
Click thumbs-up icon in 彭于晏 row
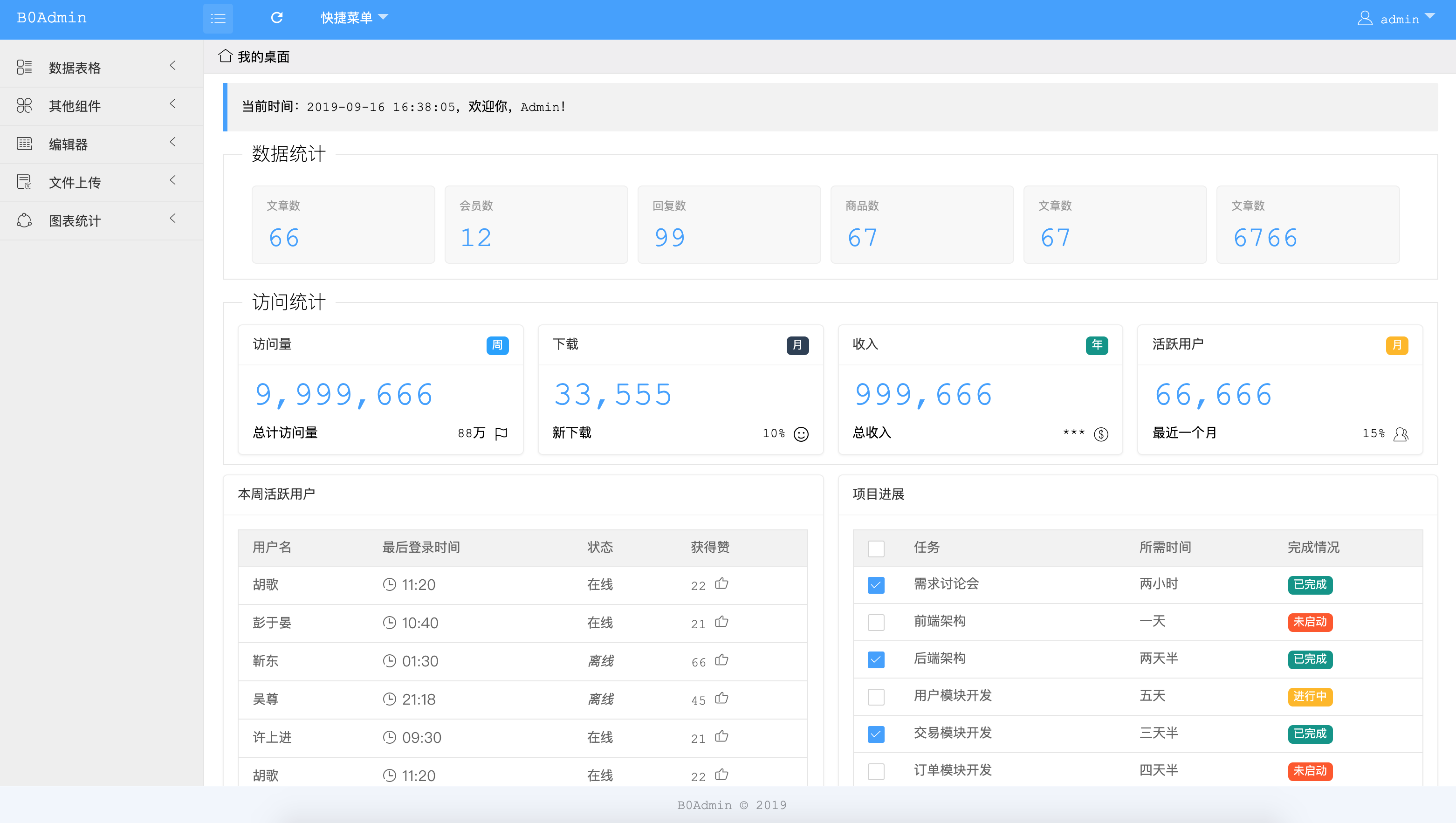(721, 622)
